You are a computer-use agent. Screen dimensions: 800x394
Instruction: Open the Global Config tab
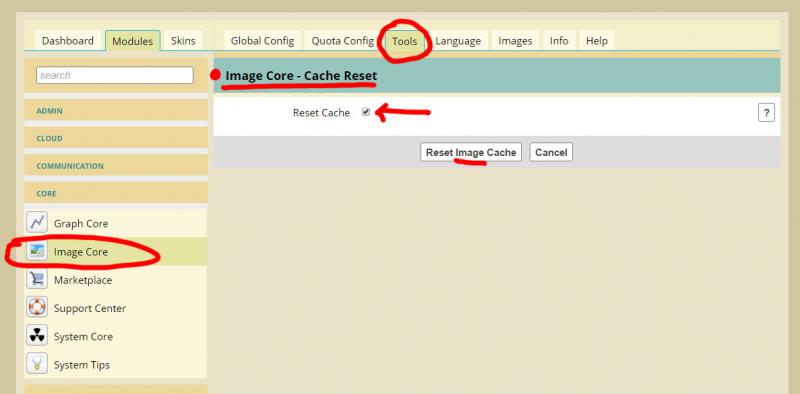click(262, 41)
